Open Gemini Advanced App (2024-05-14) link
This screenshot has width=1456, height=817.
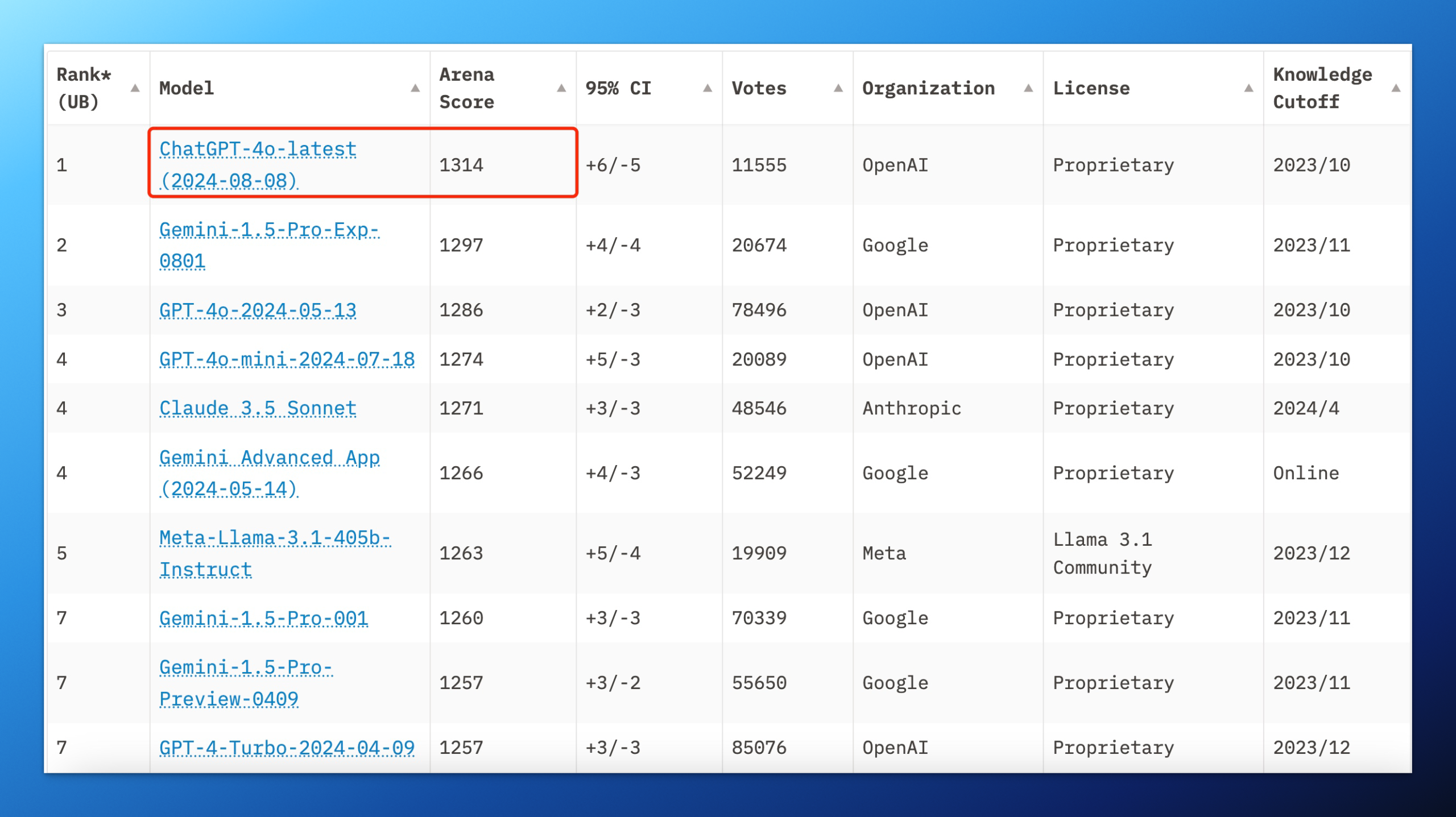[269, 458]
